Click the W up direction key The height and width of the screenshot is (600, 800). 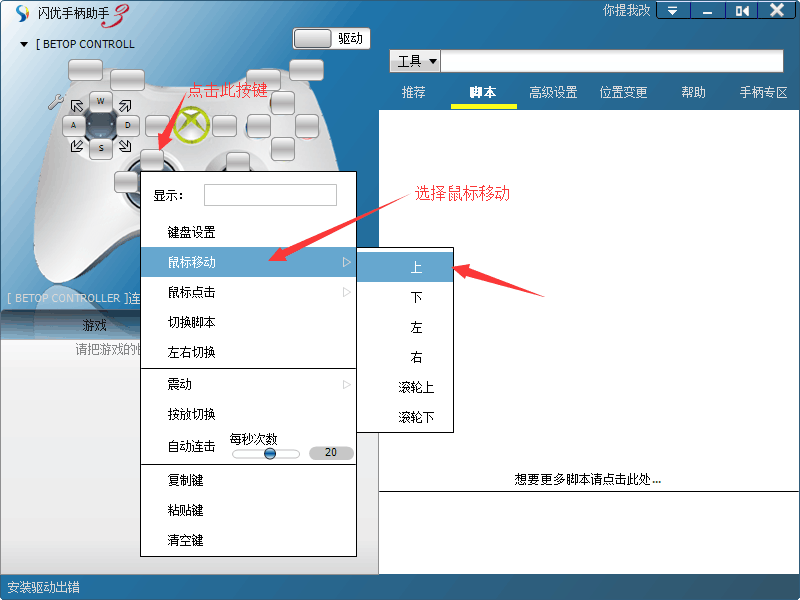(x=101, y=101)
